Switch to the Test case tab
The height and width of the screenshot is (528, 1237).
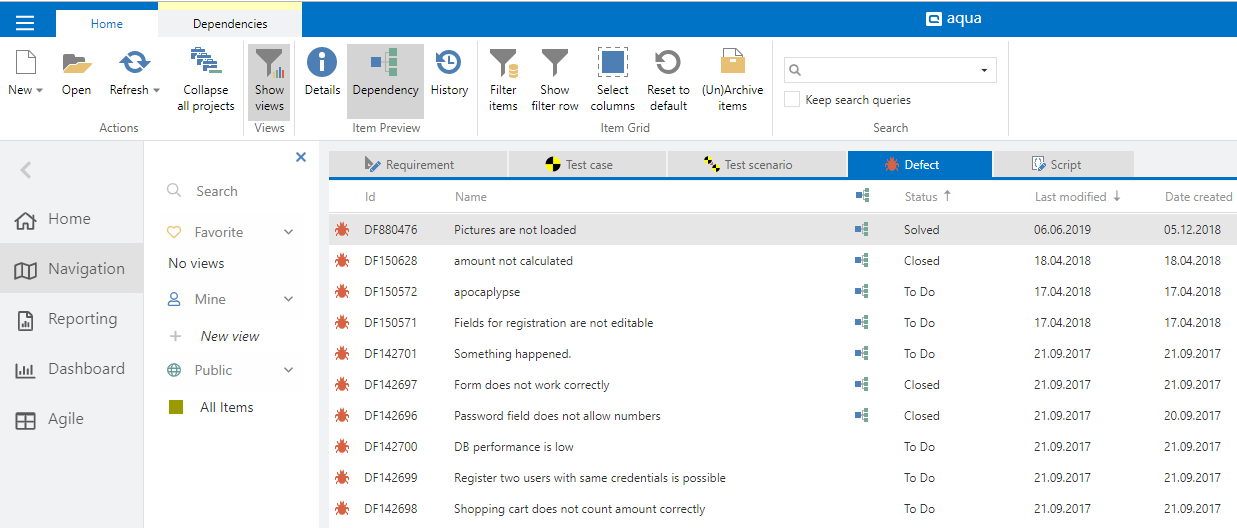pyautogui.click(x=587, y=165)
